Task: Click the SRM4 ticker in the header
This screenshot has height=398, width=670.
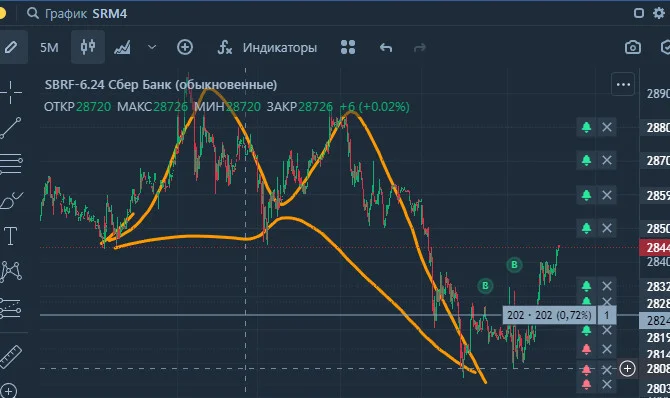Action: (x=110, y=14)
